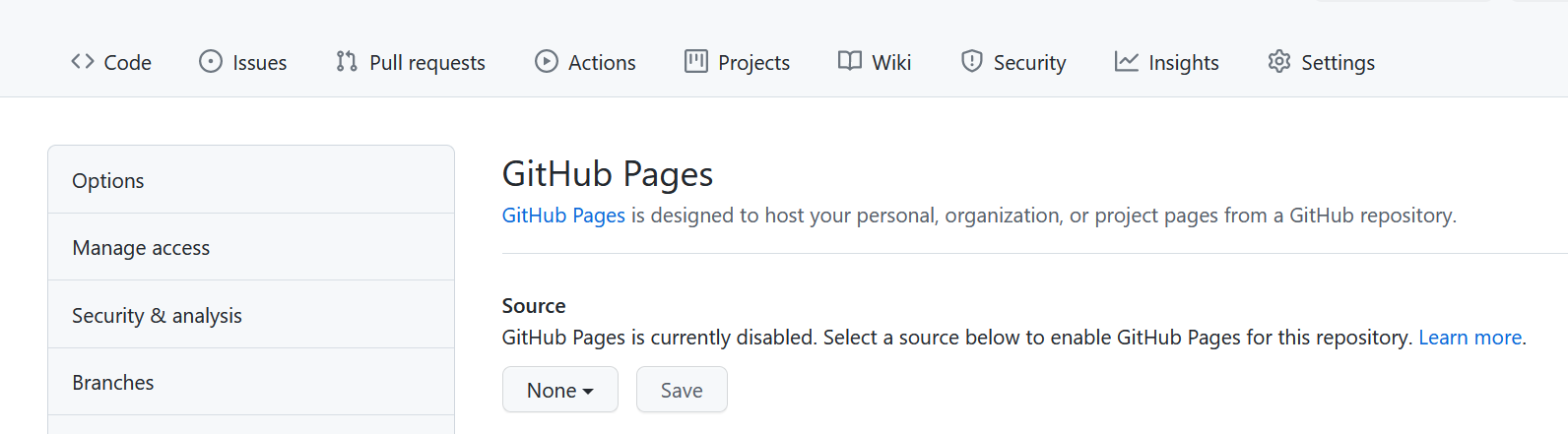
Task: Select Branches in the settings sidebar
Action: pos(251,382)
